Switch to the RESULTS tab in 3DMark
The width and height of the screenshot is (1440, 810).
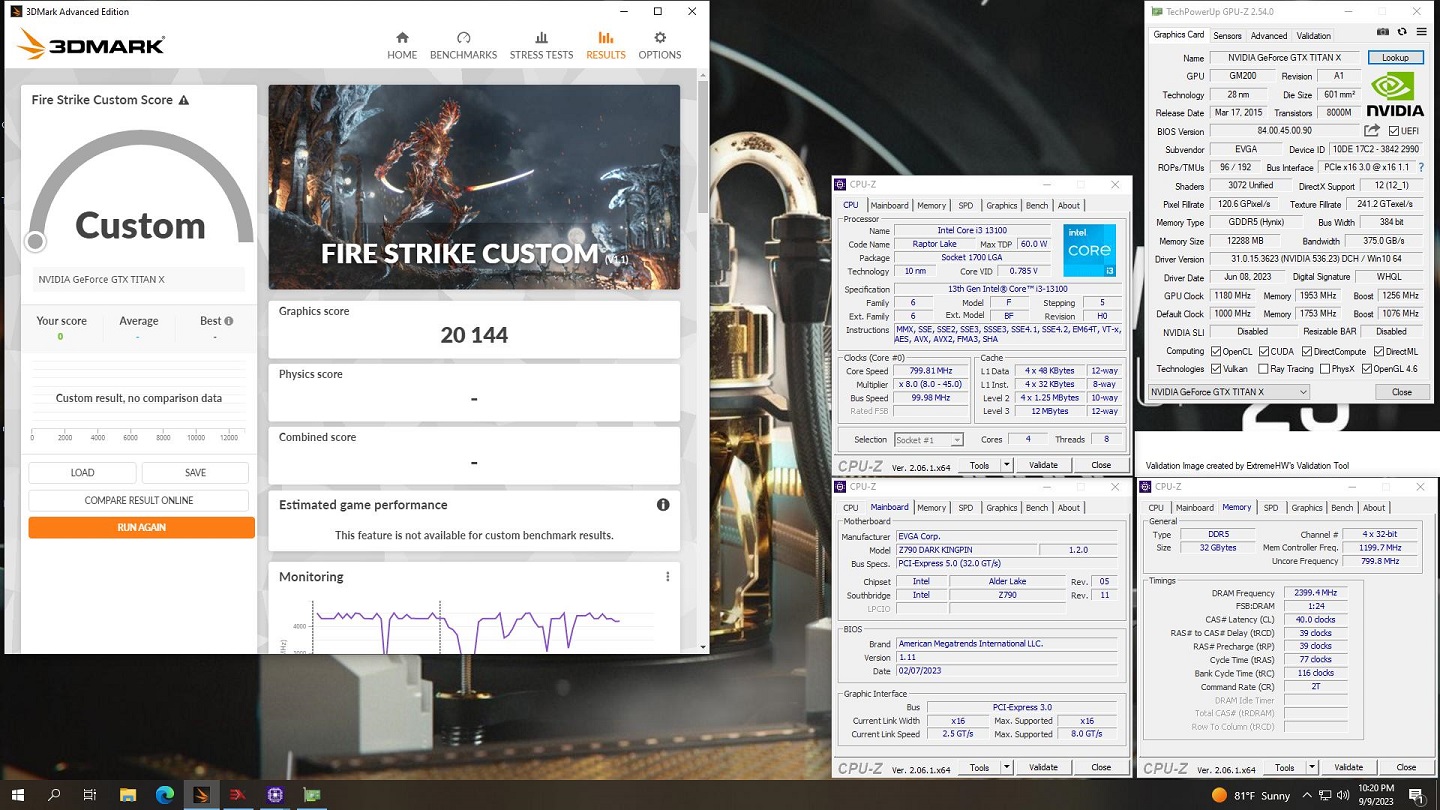pyautogui.click(x=606, y=46)
